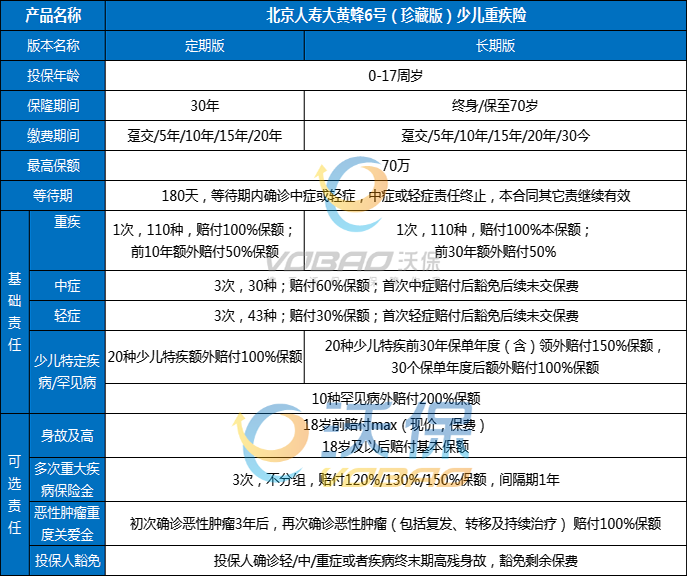The width and height of the screenshot is (687, 576).
Task: Click the 多次重大疾病保险金 row label
Action: point(67,480)
